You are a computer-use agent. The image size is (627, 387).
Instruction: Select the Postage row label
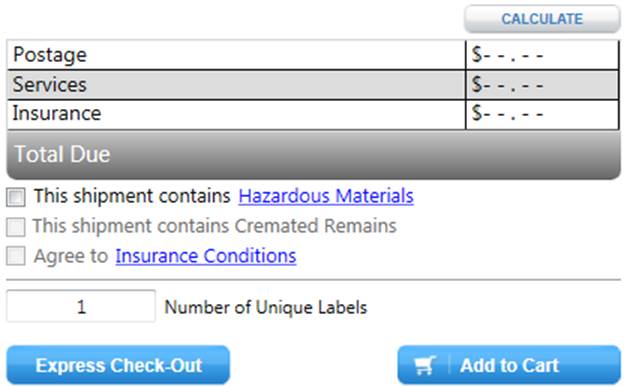click(50, 55)
